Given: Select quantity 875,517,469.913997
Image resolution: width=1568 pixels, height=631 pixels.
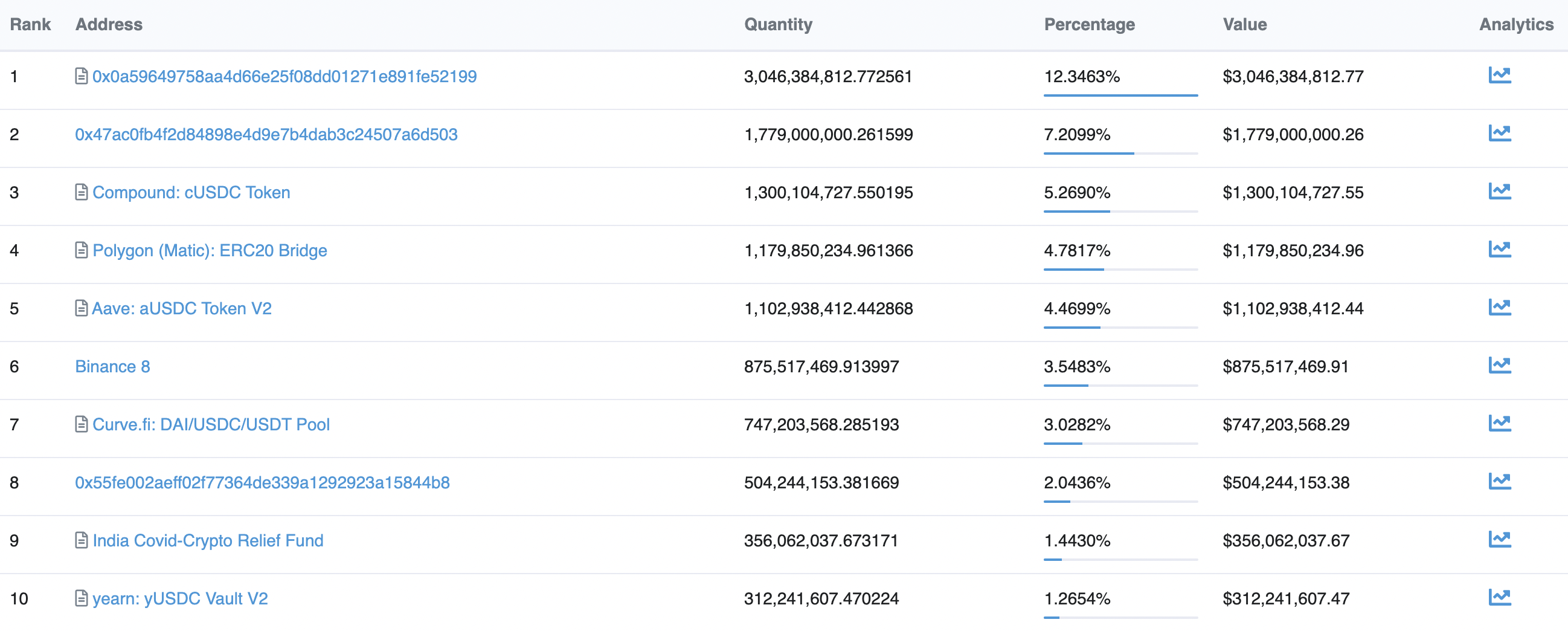Looking at the screenshot, I should pyautogui.click(x=821, y=367).
